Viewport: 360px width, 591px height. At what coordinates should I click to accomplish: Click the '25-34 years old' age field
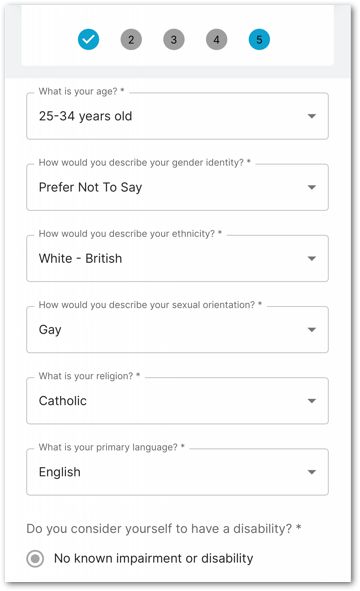click(177, 116)
